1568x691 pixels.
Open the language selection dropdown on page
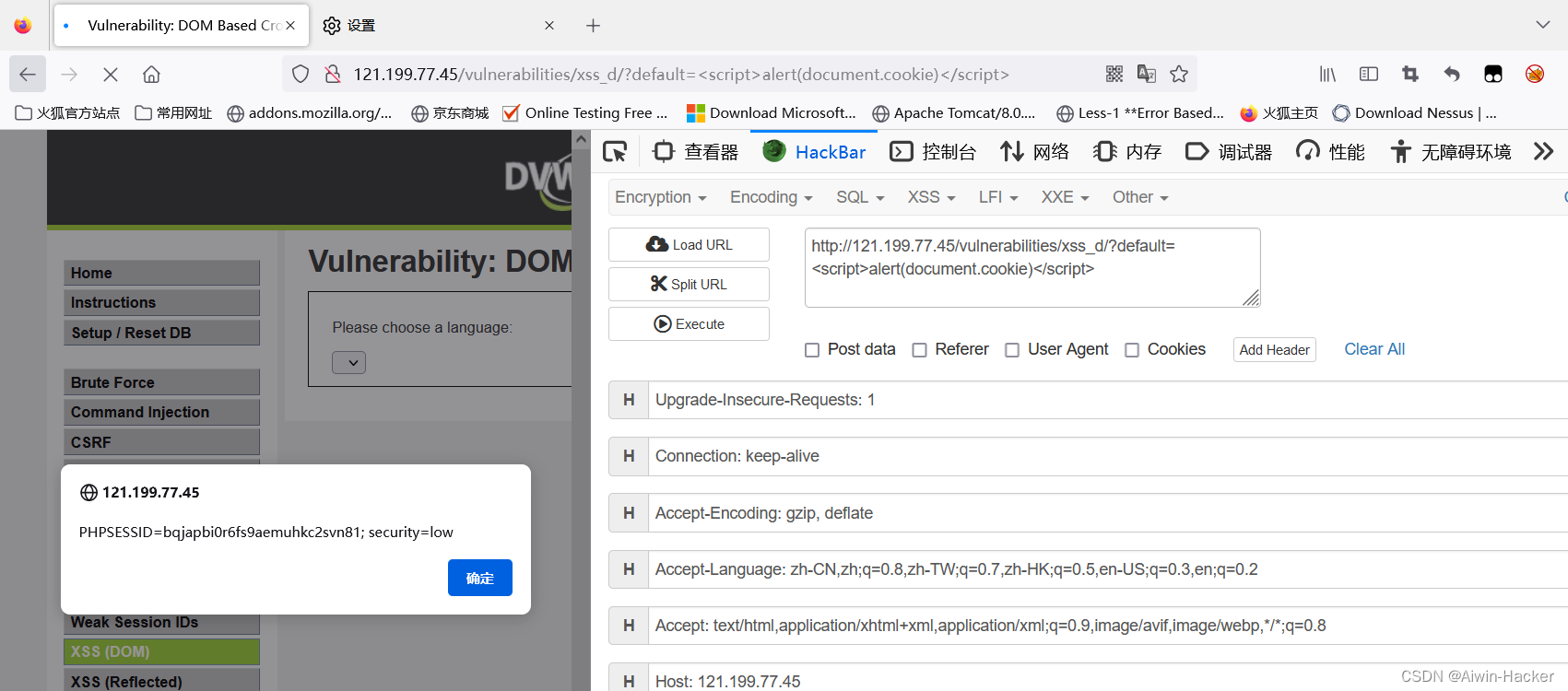coord(349,363)
